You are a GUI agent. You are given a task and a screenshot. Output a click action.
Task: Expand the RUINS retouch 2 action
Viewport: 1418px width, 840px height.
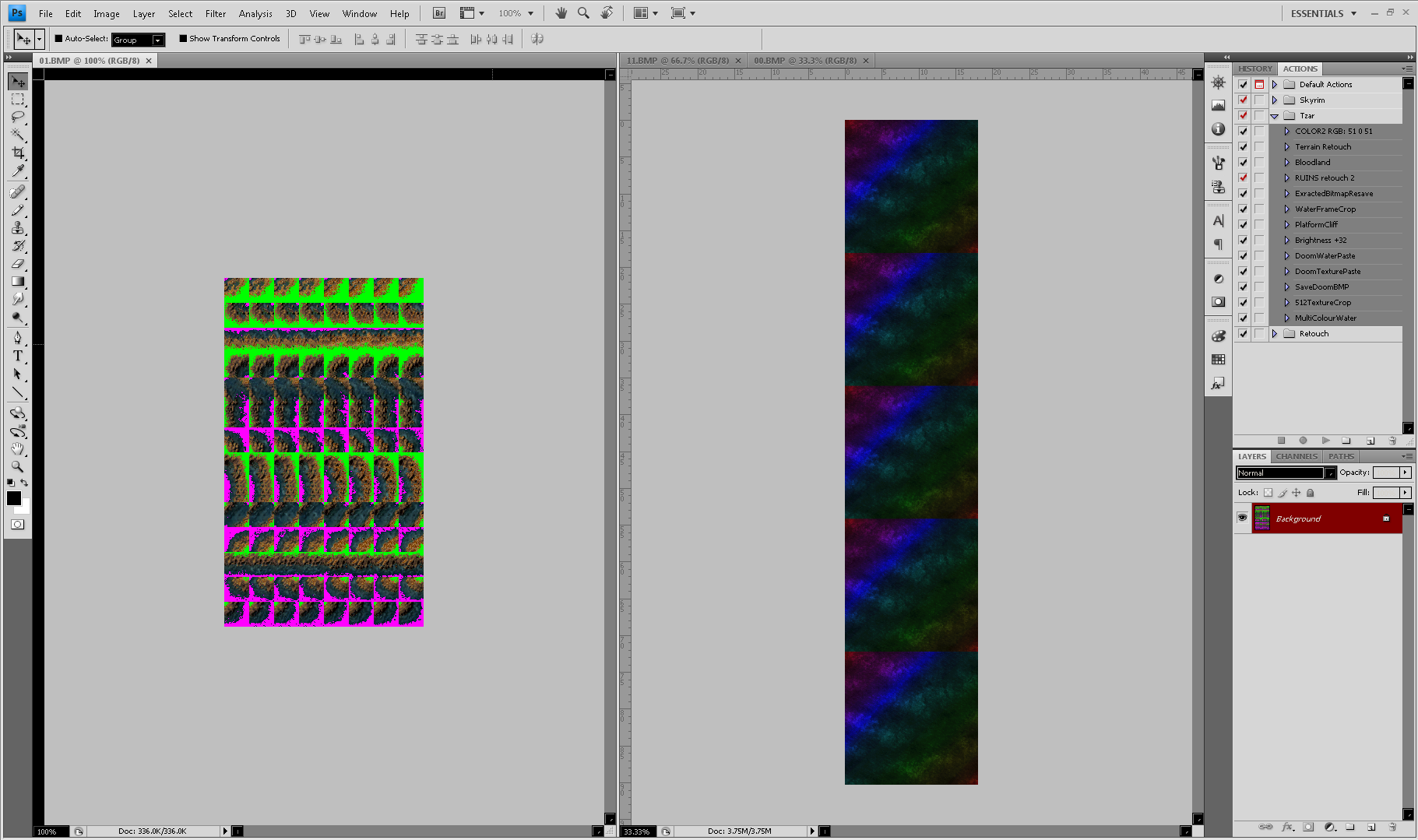coord(1286,177)
